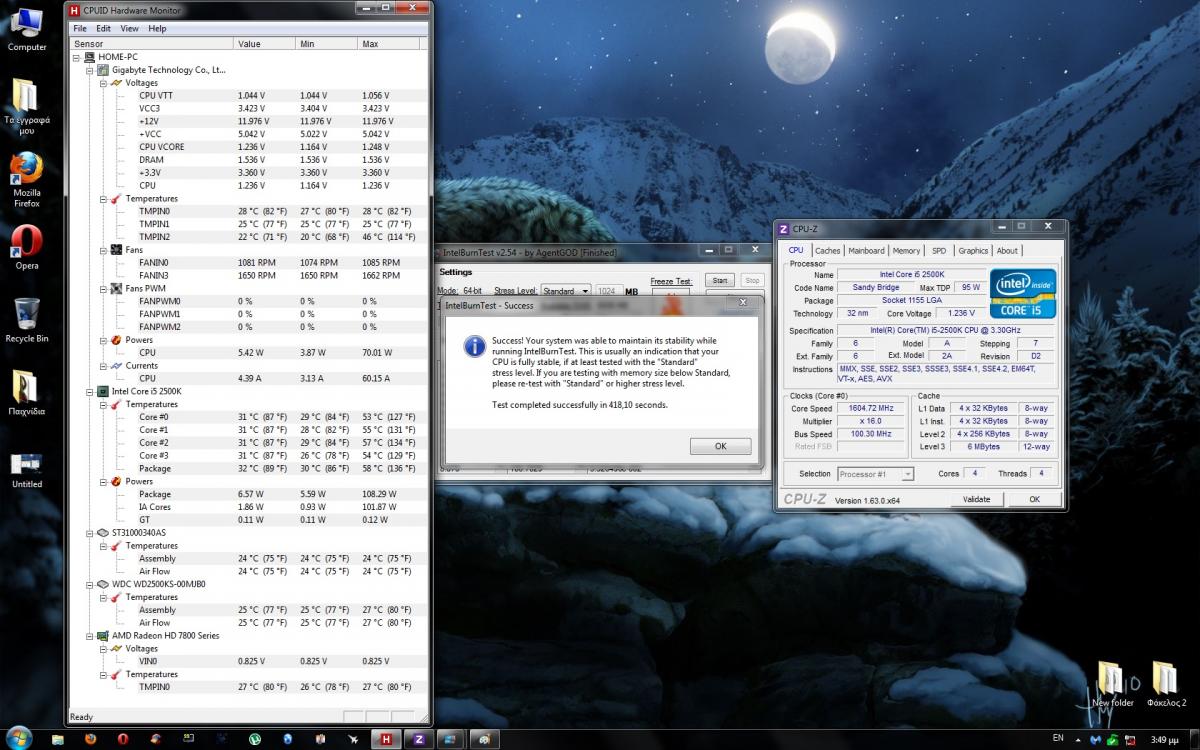Switch to HWMonitor via its taskbar button

point(384,739)
